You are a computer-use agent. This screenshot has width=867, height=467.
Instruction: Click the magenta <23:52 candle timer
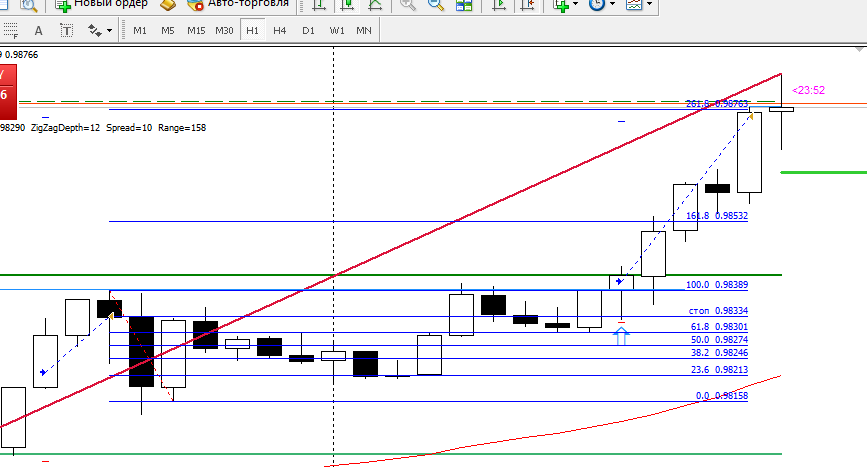(x=808, y=90)
